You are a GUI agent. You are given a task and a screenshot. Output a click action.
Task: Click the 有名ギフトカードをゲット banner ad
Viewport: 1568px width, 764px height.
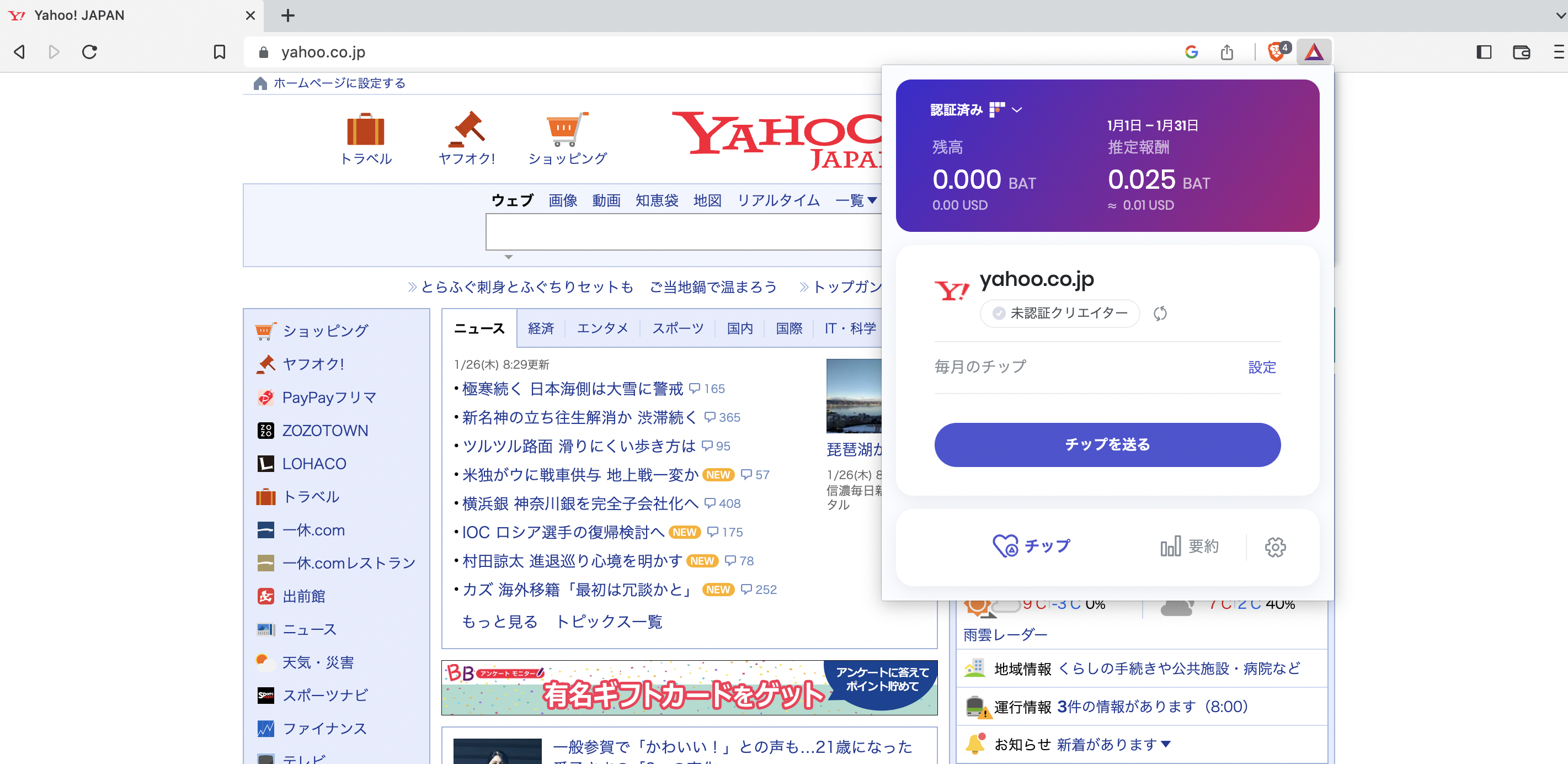pos(690,688)
